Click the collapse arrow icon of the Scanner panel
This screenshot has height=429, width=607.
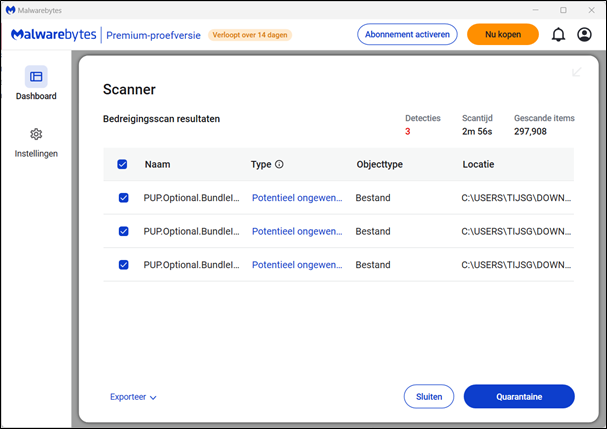click(577, 72)
